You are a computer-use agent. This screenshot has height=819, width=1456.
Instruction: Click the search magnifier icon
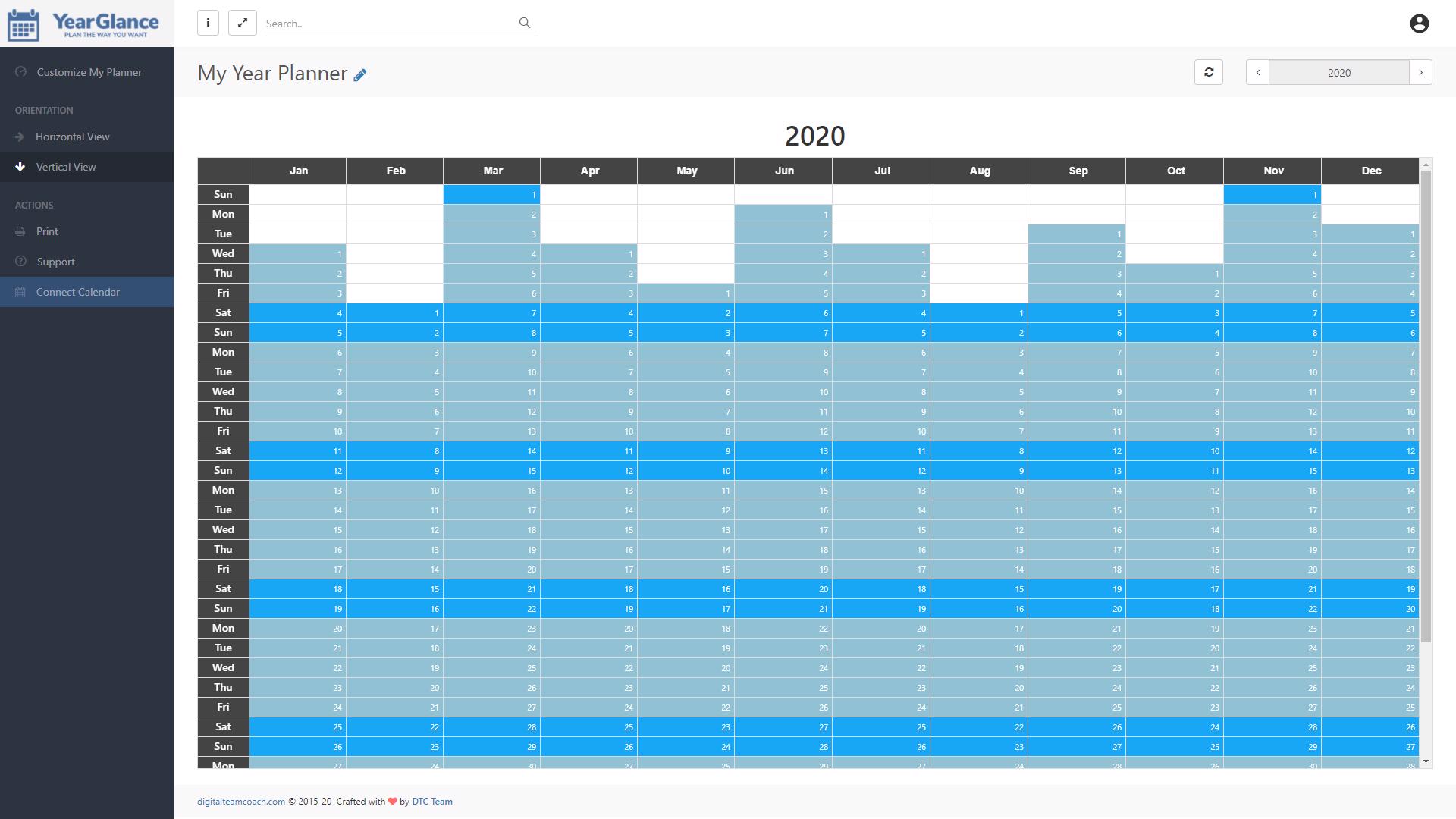[x=525, y=23]
